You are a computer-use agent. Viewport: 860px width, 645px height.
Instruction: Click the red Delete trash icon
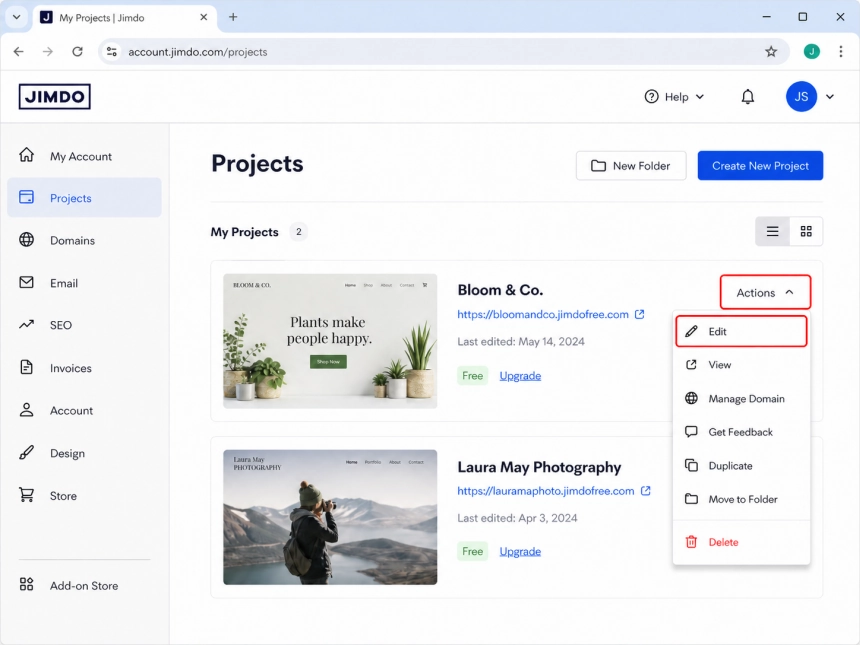click(x=691, y=542)
